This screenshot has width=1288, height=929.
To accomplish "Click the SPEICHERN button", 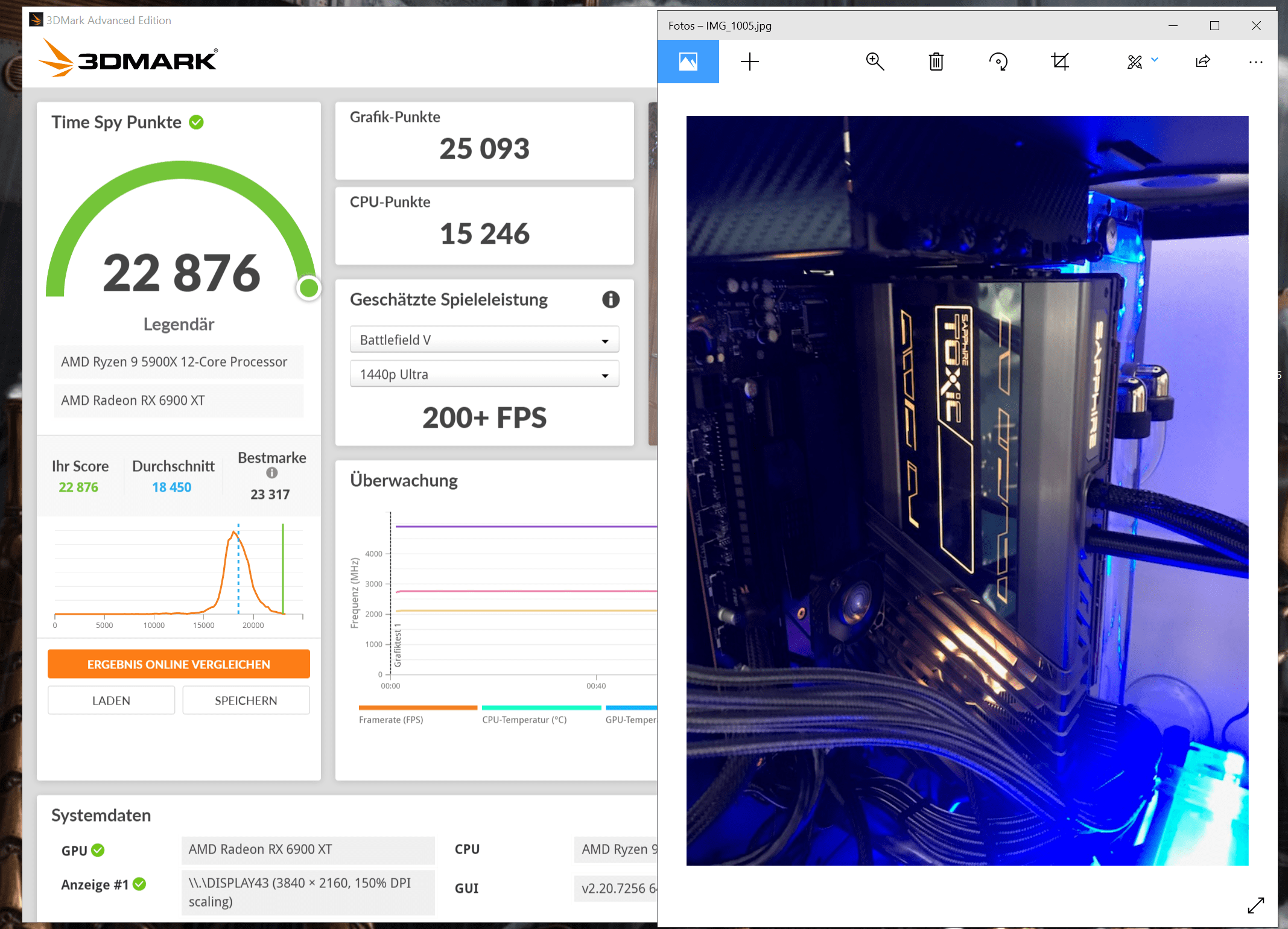I will 246,700.
